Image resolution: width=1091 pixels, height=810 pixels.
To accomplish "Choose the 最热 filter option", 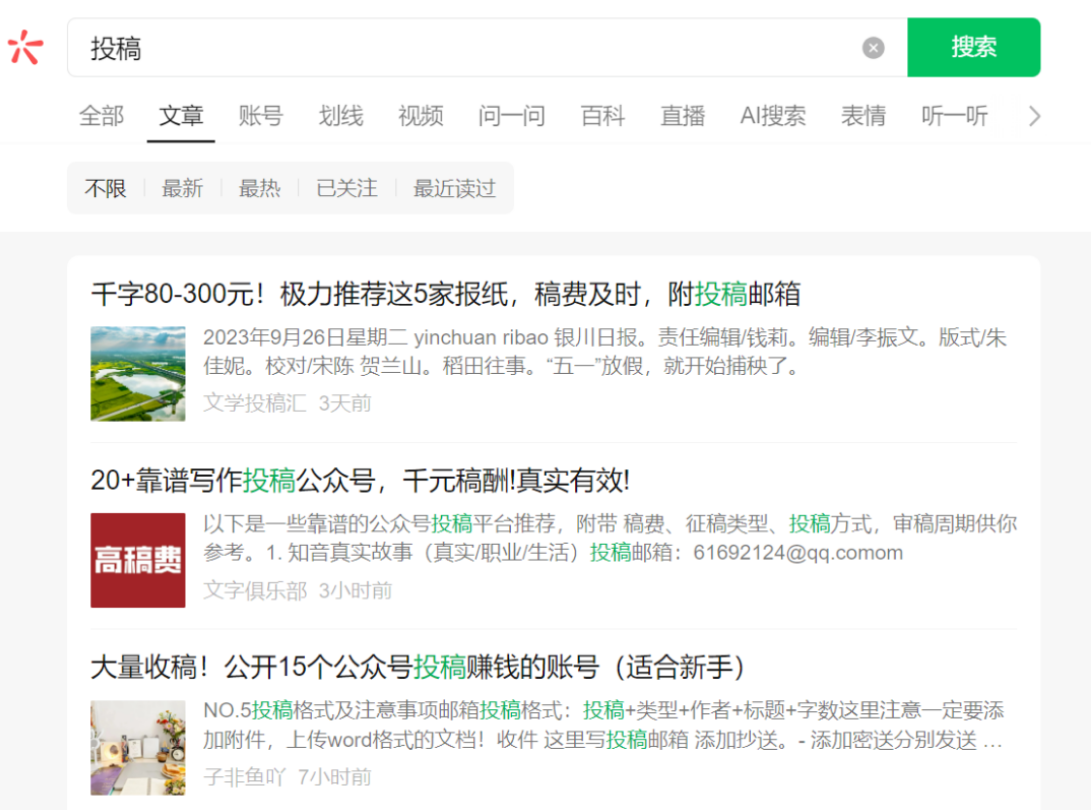I will coord(260,188).
